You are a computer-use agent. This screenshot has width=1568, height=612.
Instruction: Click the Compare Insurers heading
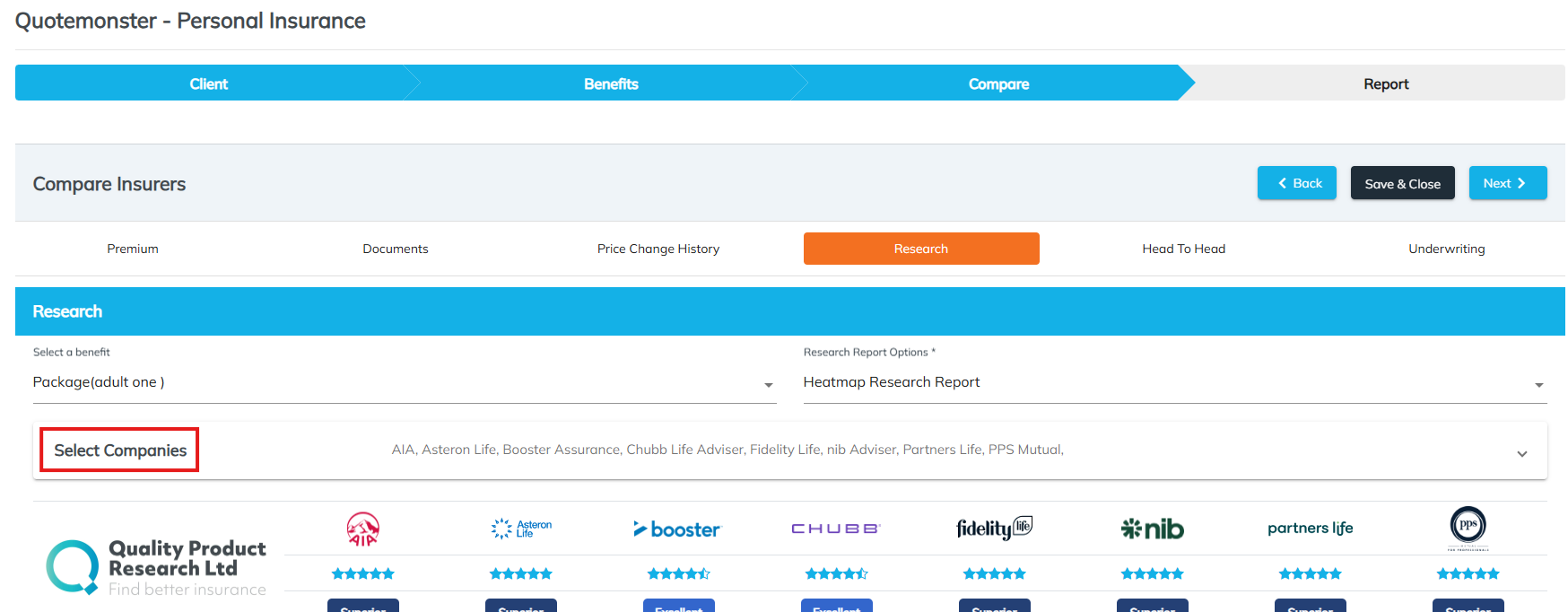coord(109,184)
